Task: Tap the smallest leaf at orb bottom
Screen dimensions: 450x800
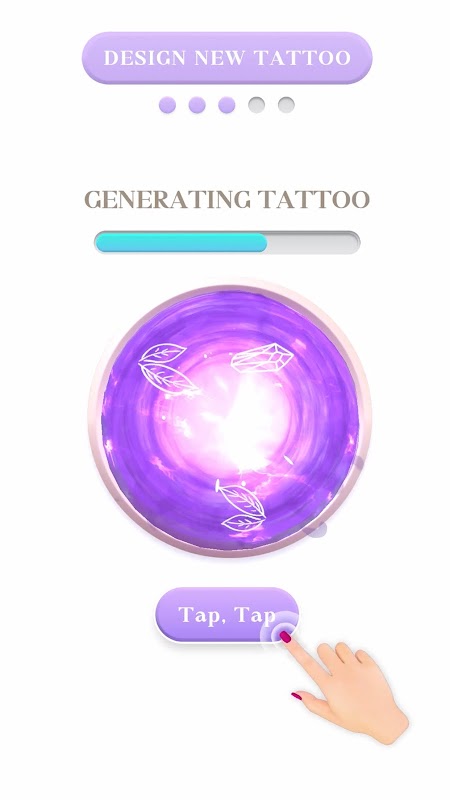Action: pos(243,522)
